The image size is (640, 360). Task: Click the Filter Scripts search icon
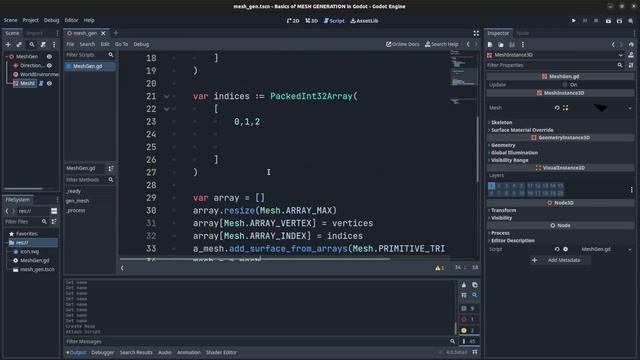[x=111, y=55]
